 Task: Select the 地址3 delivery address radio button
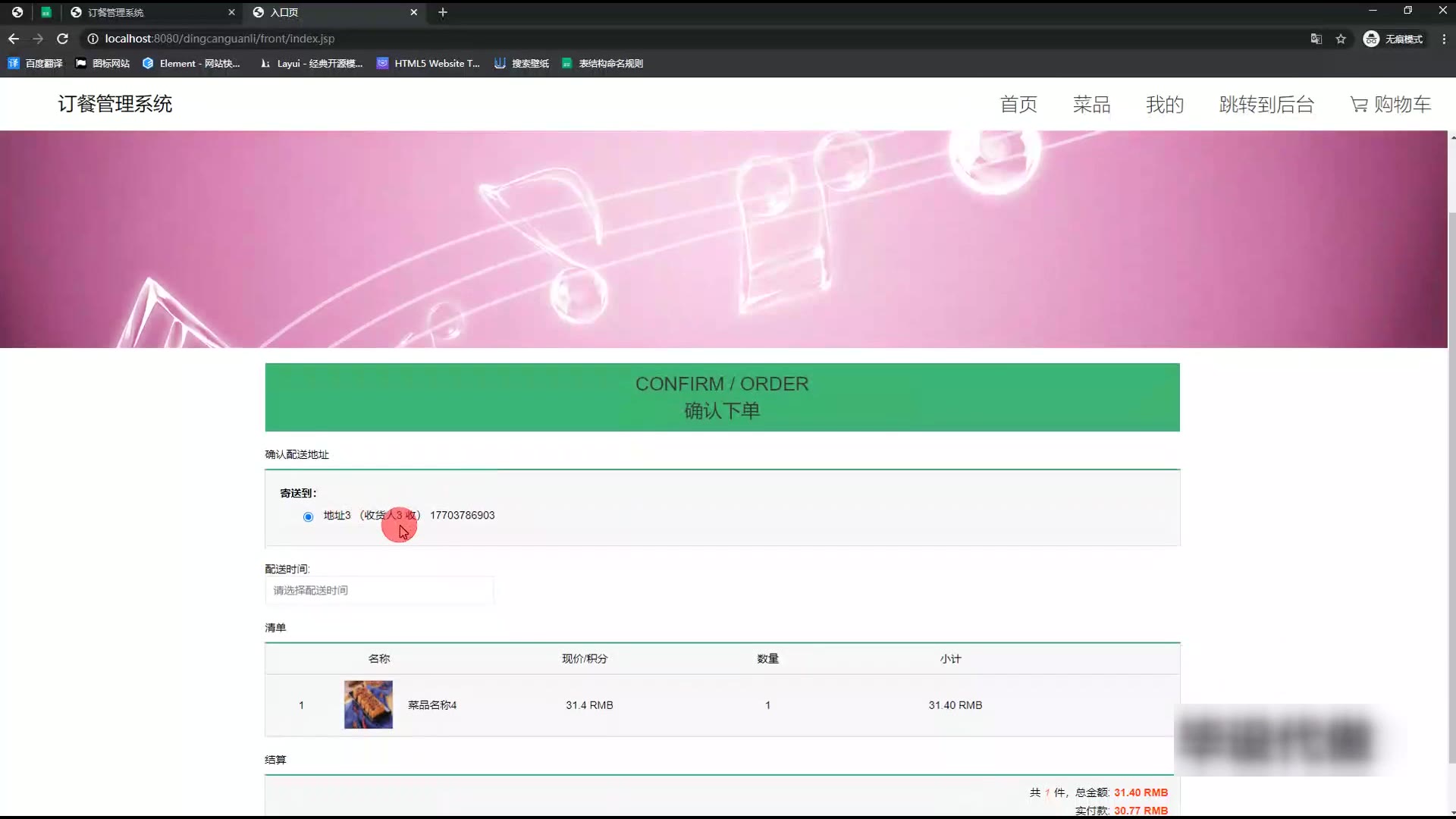(308, 516)
